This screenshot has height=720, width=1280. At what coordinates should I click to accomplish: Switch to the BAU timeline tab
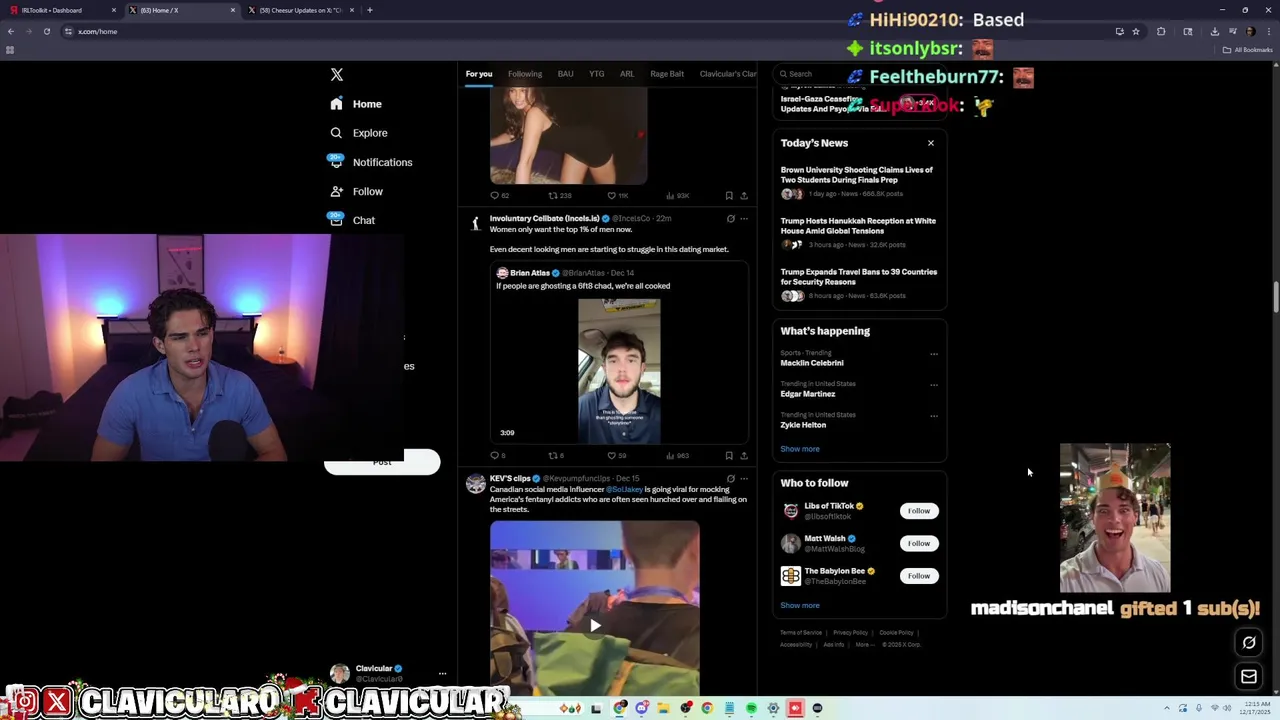click(x=565, y=74)
